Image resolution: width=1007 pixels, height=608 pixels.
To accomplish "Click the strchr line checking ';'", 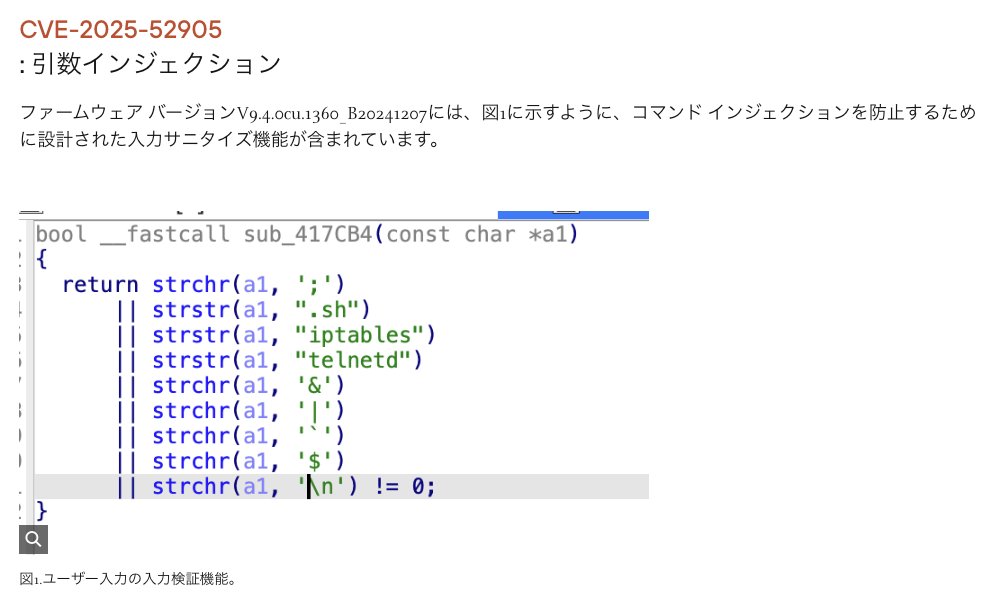I will (x=249, y=285).
